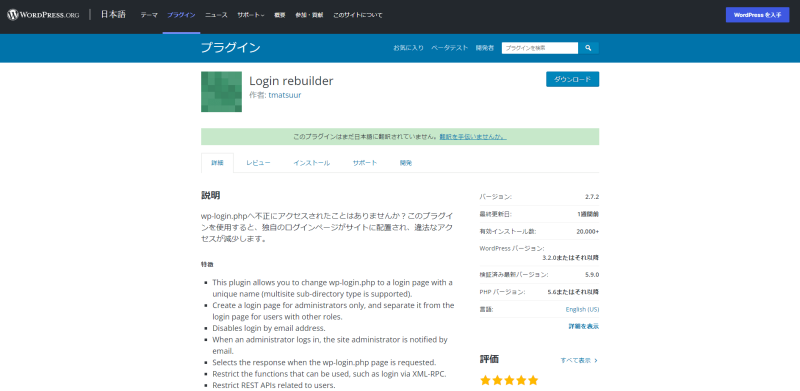Expand 詳細を表示 in the sidebar
800x391 pixels.
[584, 326]
